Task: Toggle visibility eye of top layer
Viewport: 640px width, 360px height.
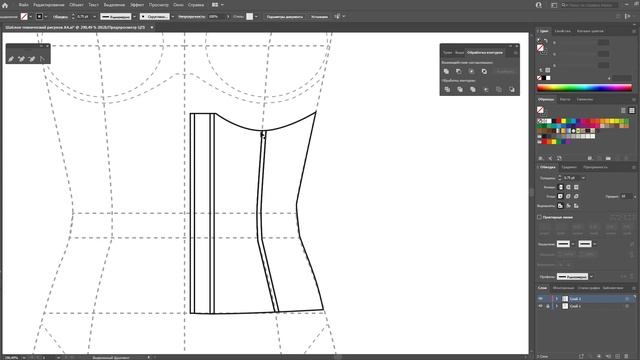Action: pyautogui.click(x=540, y=299)
